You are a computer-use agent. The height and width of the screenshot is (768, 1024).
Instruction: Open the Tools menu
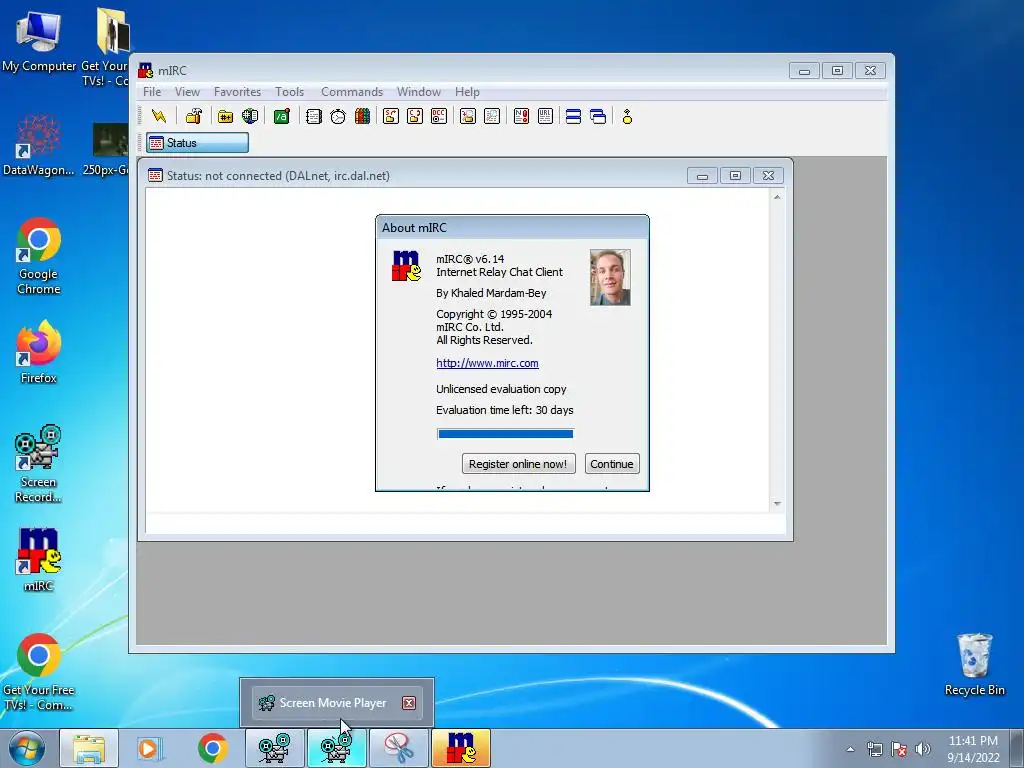click(x=289, y=91)
